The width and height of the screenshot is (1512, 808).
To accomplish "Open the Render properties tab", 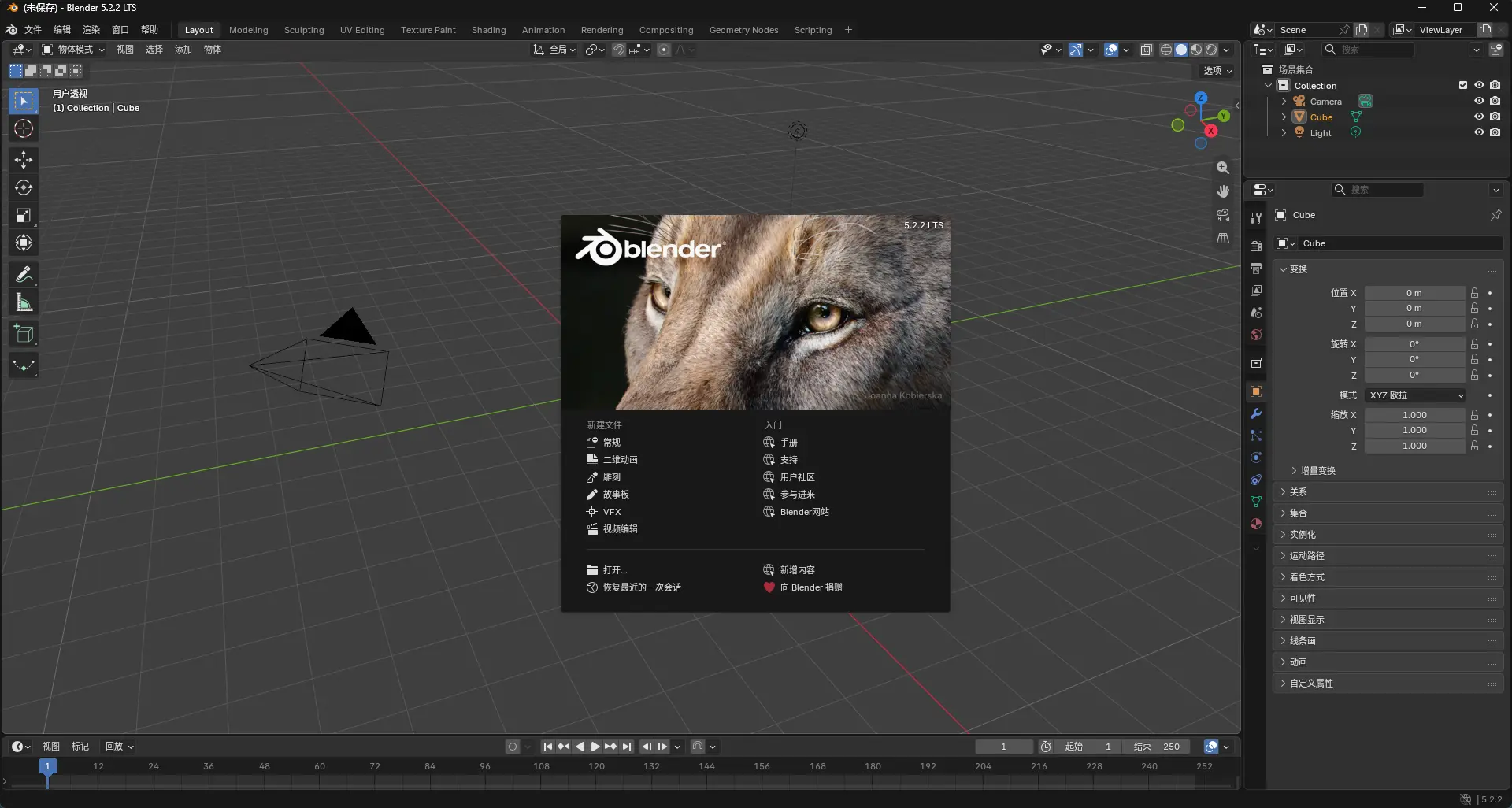I will tap(1256, 246).
